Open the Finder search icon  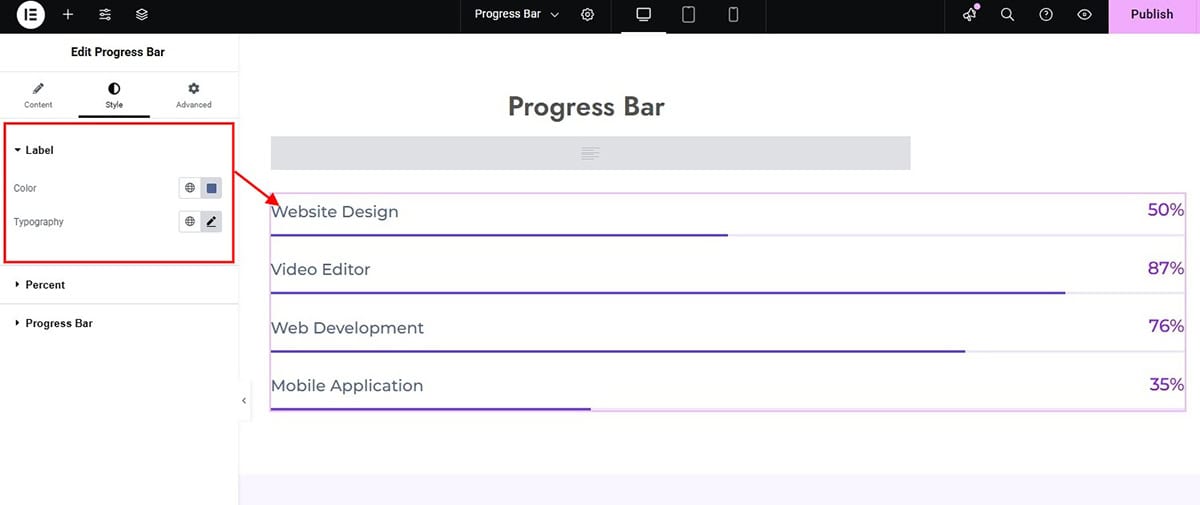pyautogui.click(x=1008, y=15)
